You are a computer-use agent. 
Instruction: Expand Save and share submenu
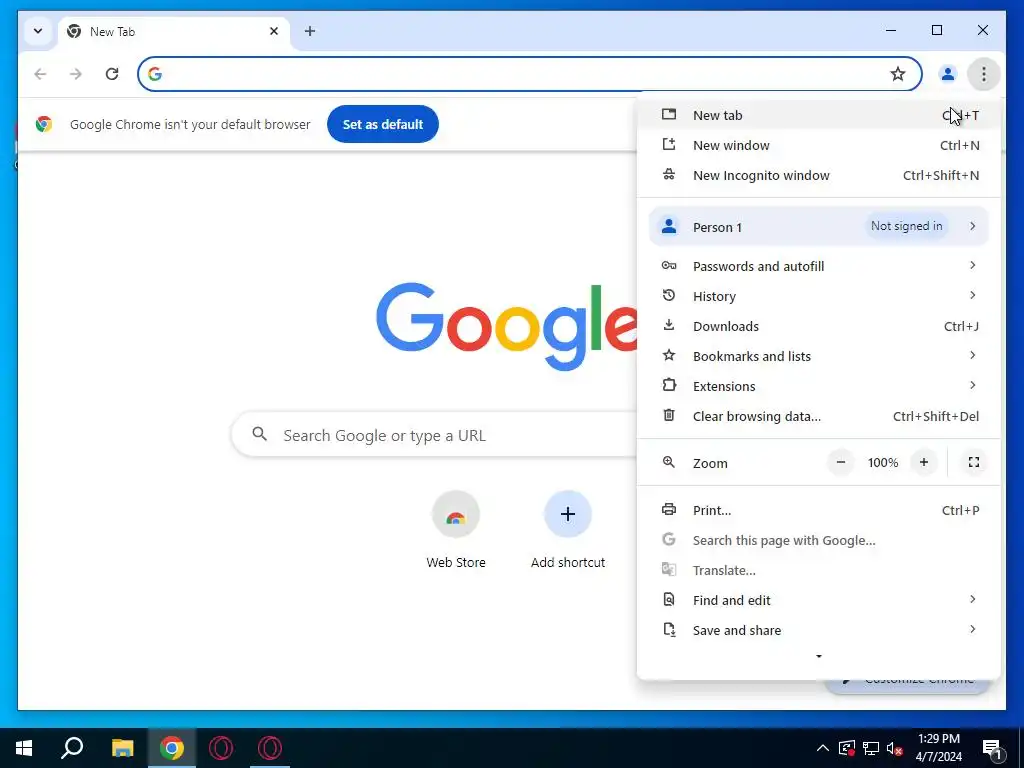[818, 630]
